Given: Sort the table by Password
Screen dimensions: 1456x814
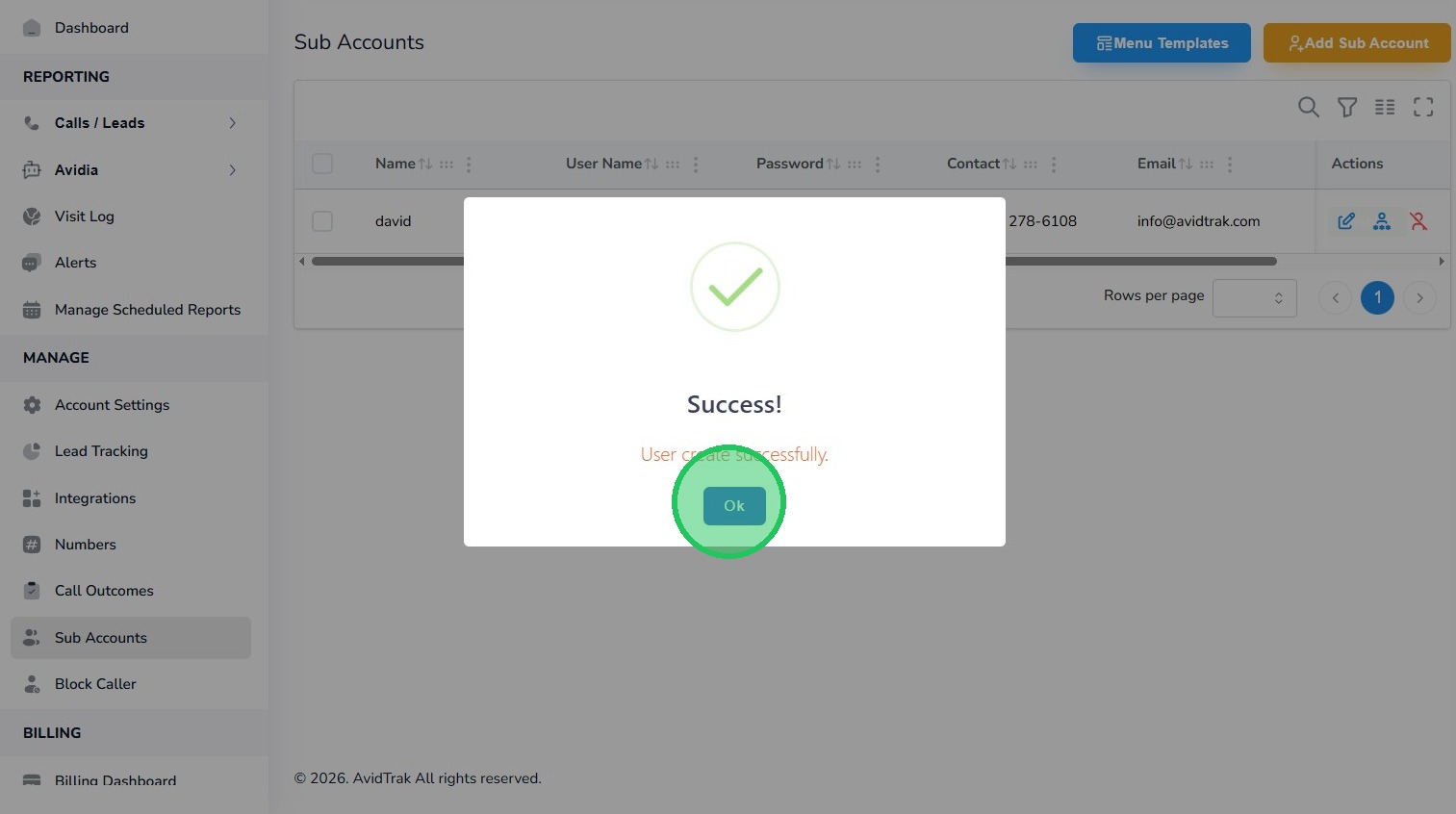Looking at the screenshot, I should tap(833, 165).
